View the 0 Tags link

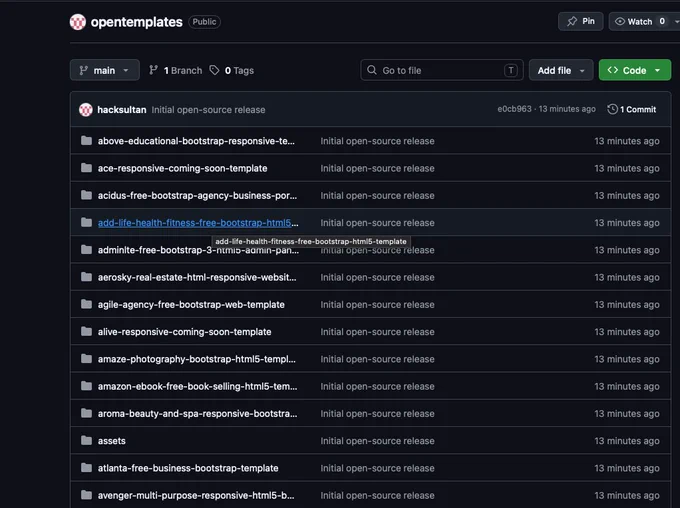[x=232, y=70]
